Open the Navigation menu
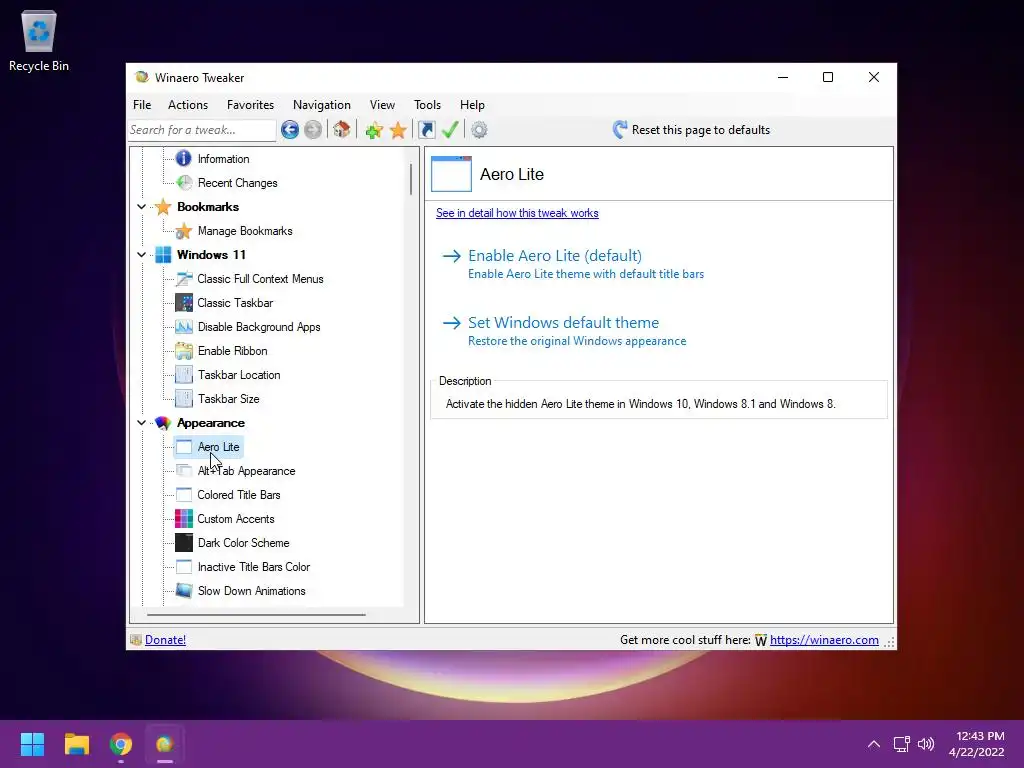The height and width of the screenshot is (768, 1024). [x=322, y=104]
